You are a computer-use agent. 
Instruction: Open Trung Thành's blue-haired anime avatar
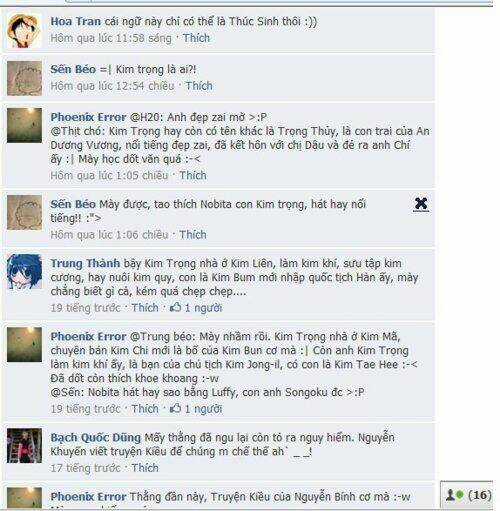tap(25, 271)
